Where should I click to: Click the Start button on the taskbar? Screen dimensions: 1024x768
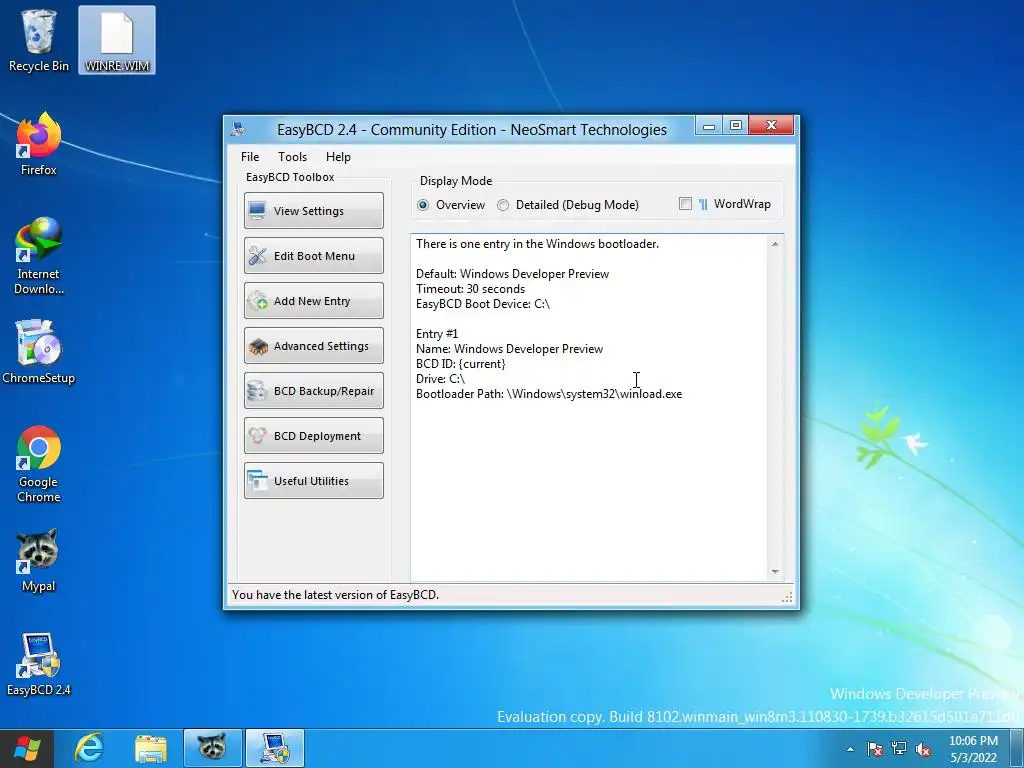click(27, 748)
